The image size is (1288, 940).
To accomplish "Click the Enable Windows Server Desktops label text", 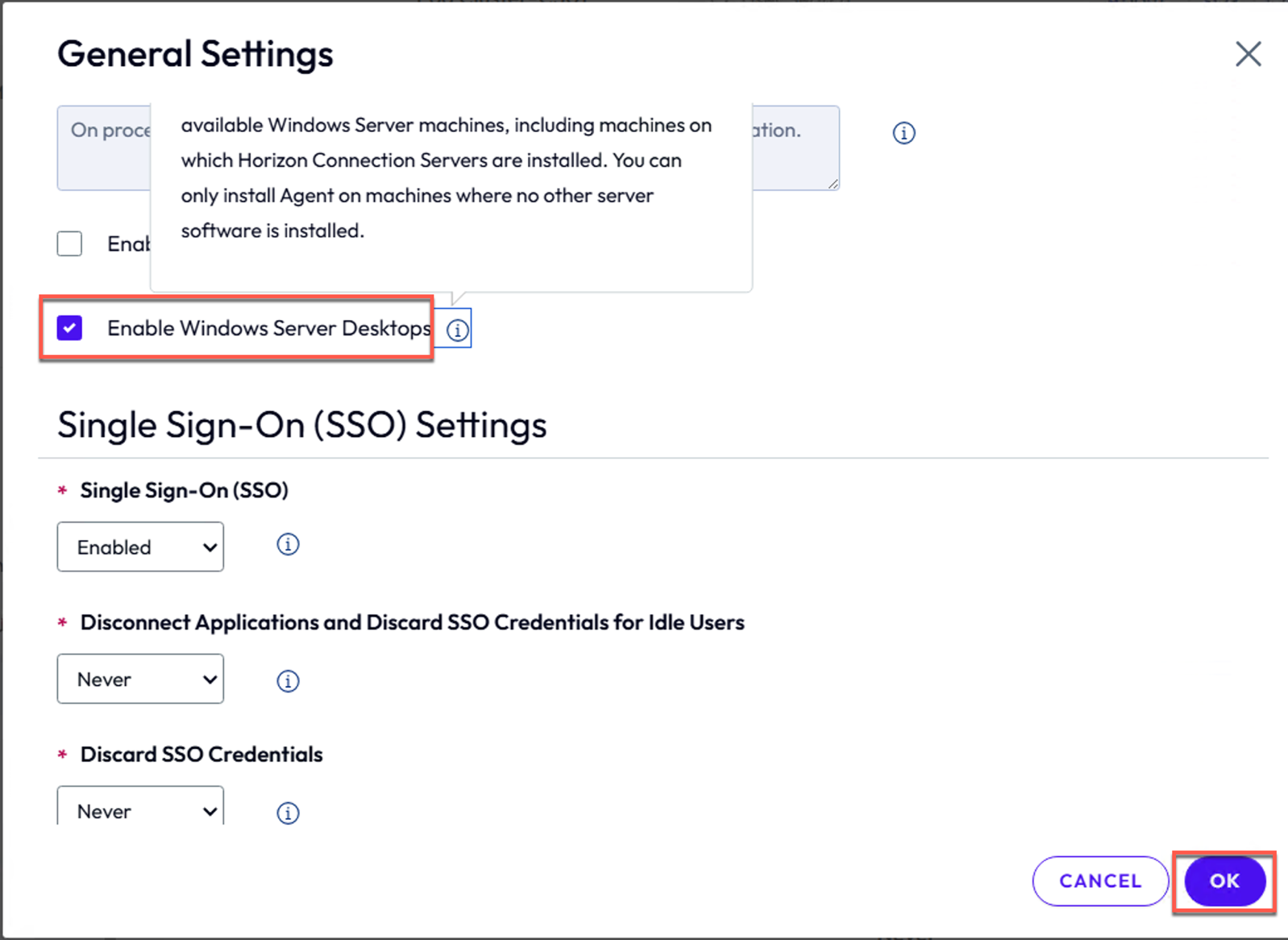I will (269, 328).
